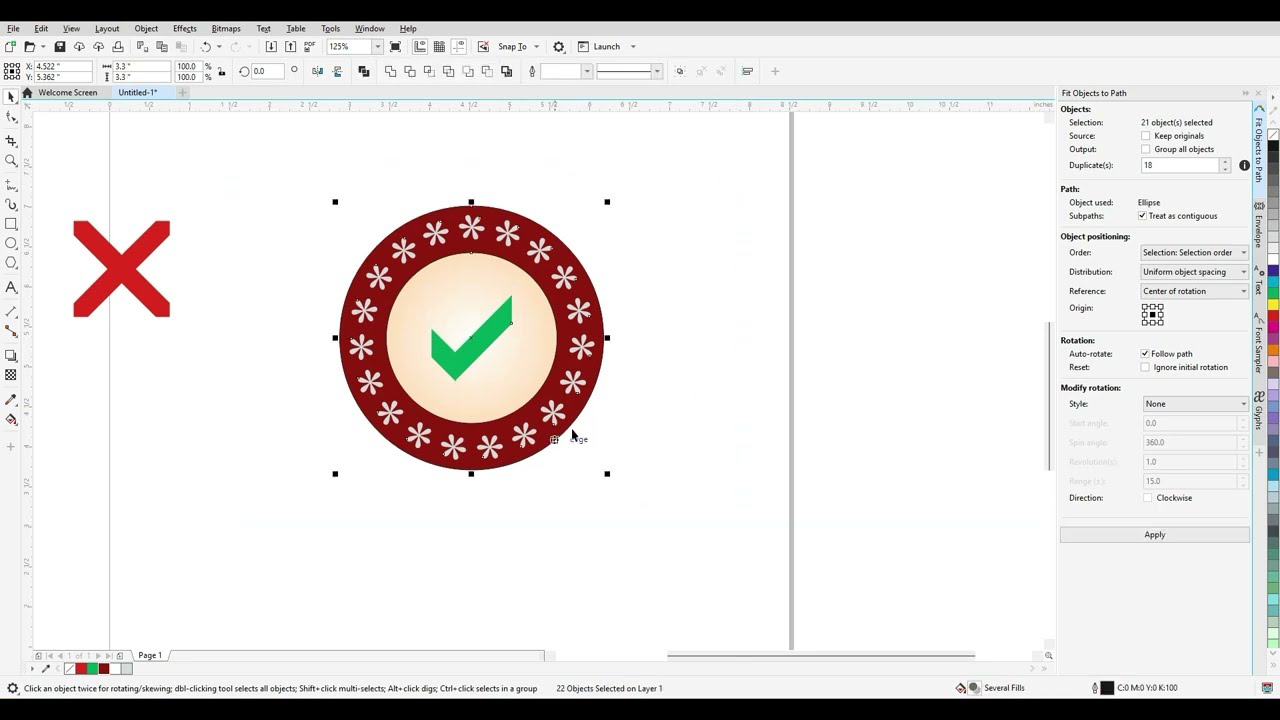Viewport: 1280px width, 720px height.
Task: Open the Distribution dropdown
Action: tap(1195, 272)
